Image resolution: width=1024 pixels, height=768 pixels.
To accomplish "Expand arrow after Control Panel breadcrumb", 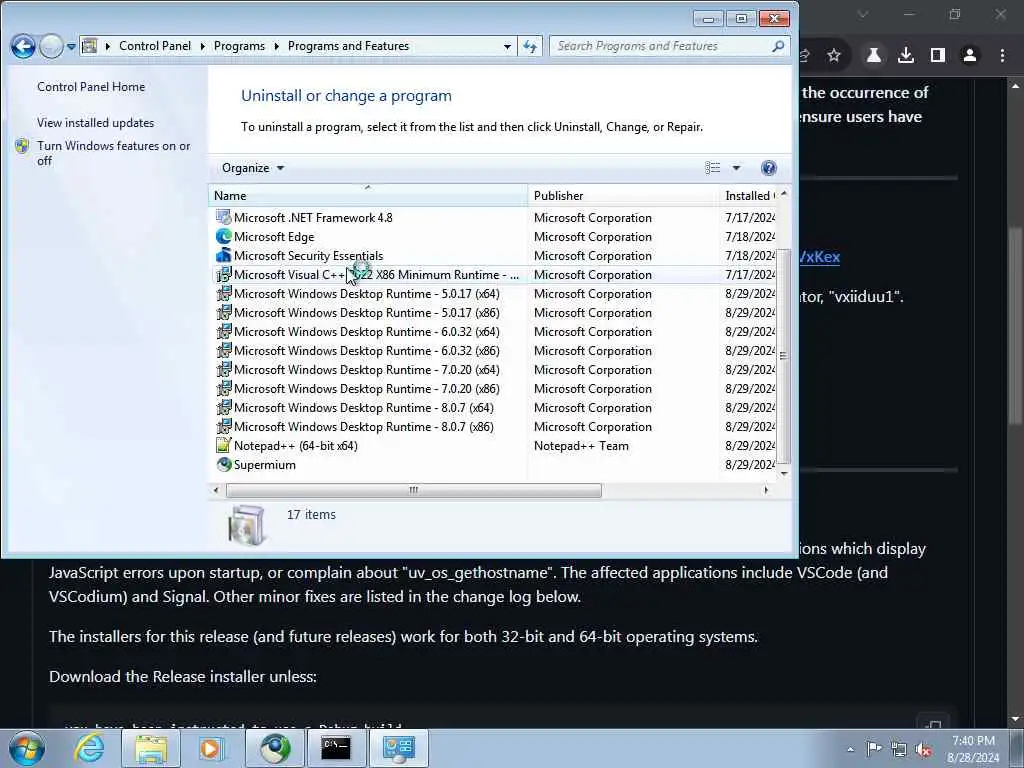I will pos(202,46).
